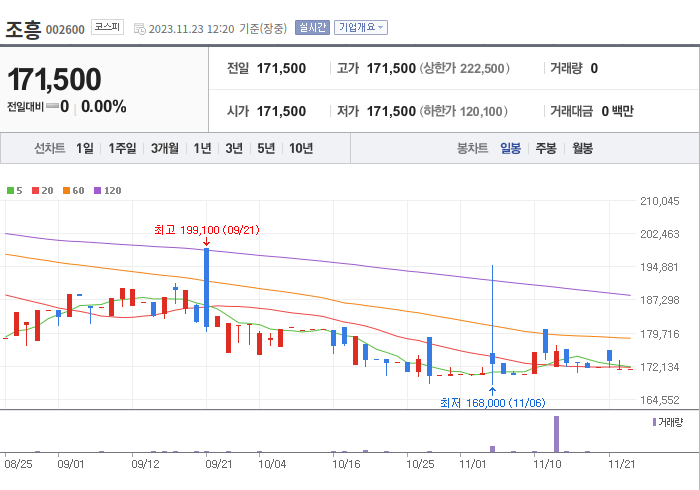The height and width of the screenshot is (490, 700).
Task: Select the 1주일 line chart tab
Action: (122, 148)
